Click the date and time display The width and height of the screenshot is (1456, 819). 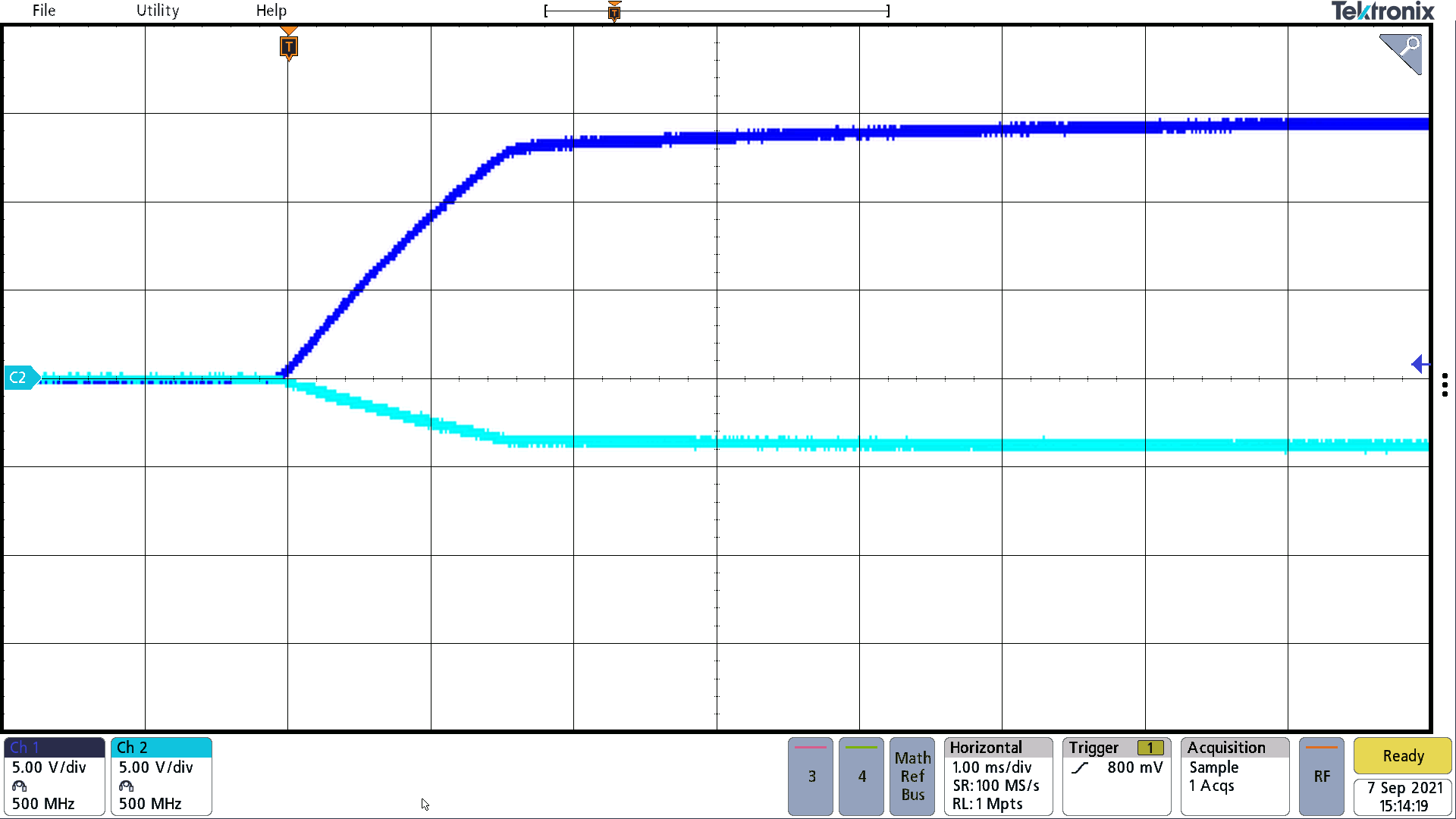tap(1403, 797)
